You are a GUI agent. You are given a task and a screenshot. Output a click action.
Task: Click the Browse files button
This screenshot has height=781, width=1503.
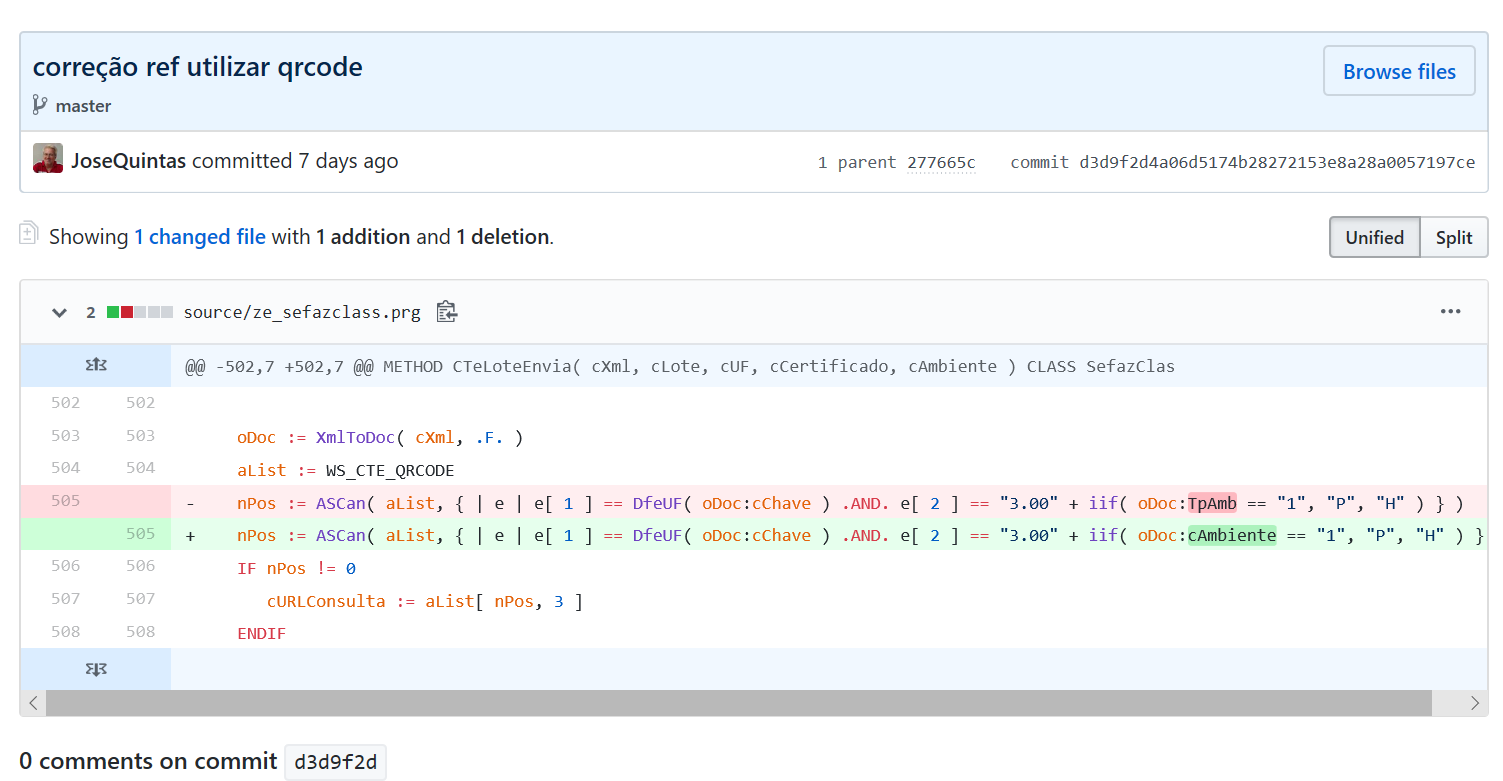(1398, 71)
